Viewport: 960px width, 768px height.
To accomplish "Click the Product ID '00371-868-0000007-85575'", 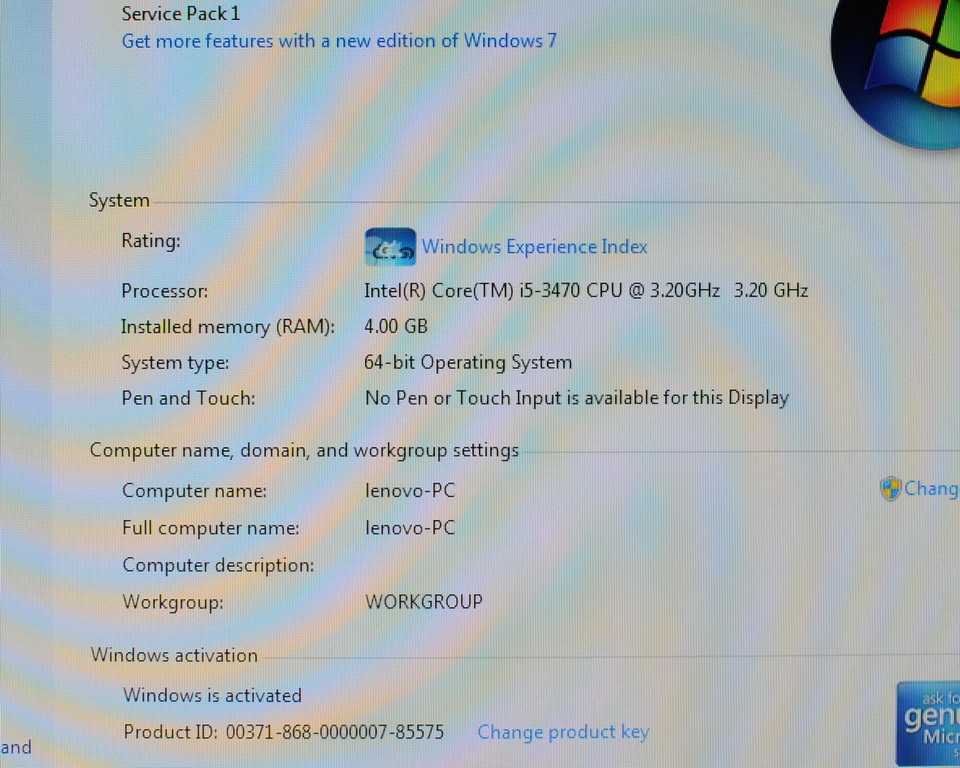I will pyautogui.click(x=334, y=732).
